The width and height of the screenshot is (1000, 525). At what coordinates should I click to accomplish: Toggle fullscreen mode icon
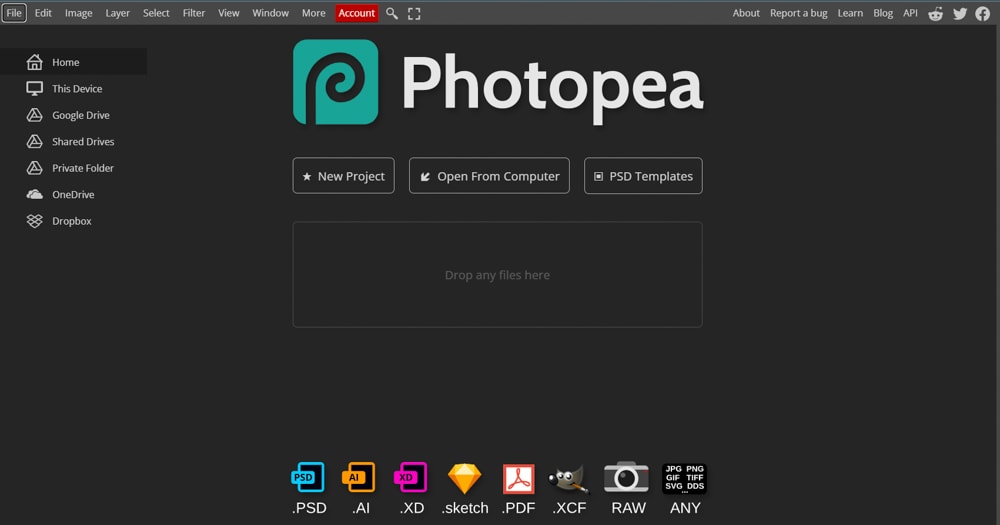tap(414, 13)
